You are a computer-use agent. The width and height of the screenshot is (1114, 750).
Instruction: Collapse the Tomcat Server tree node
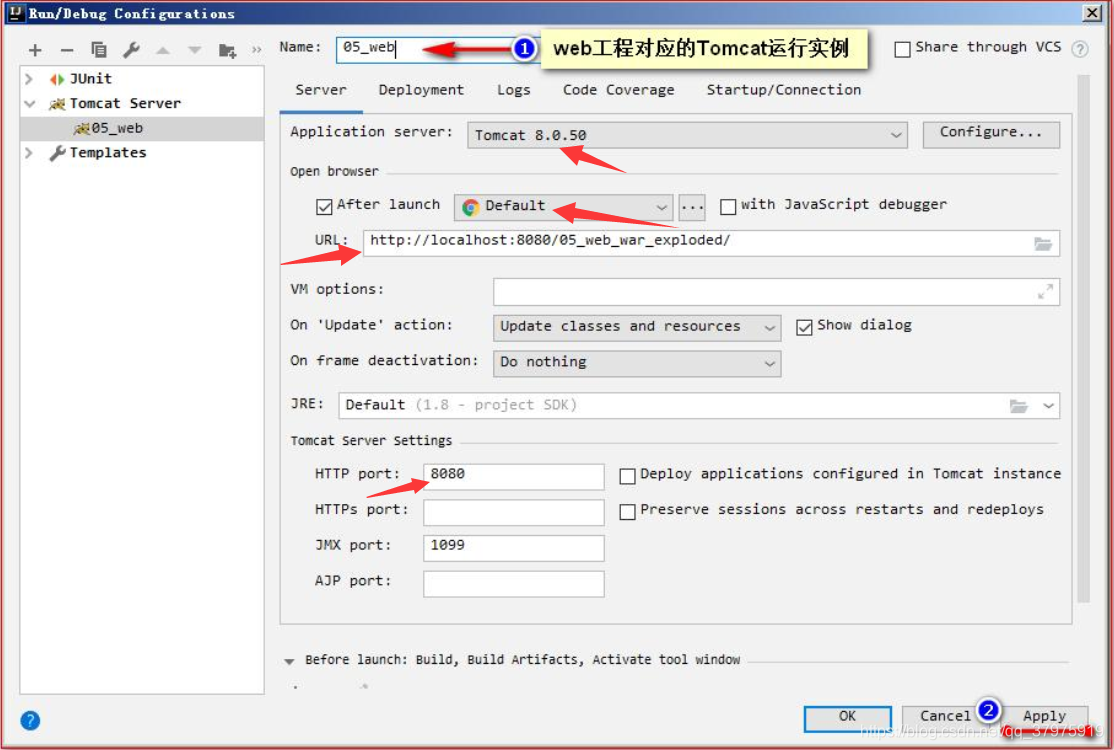29,104
